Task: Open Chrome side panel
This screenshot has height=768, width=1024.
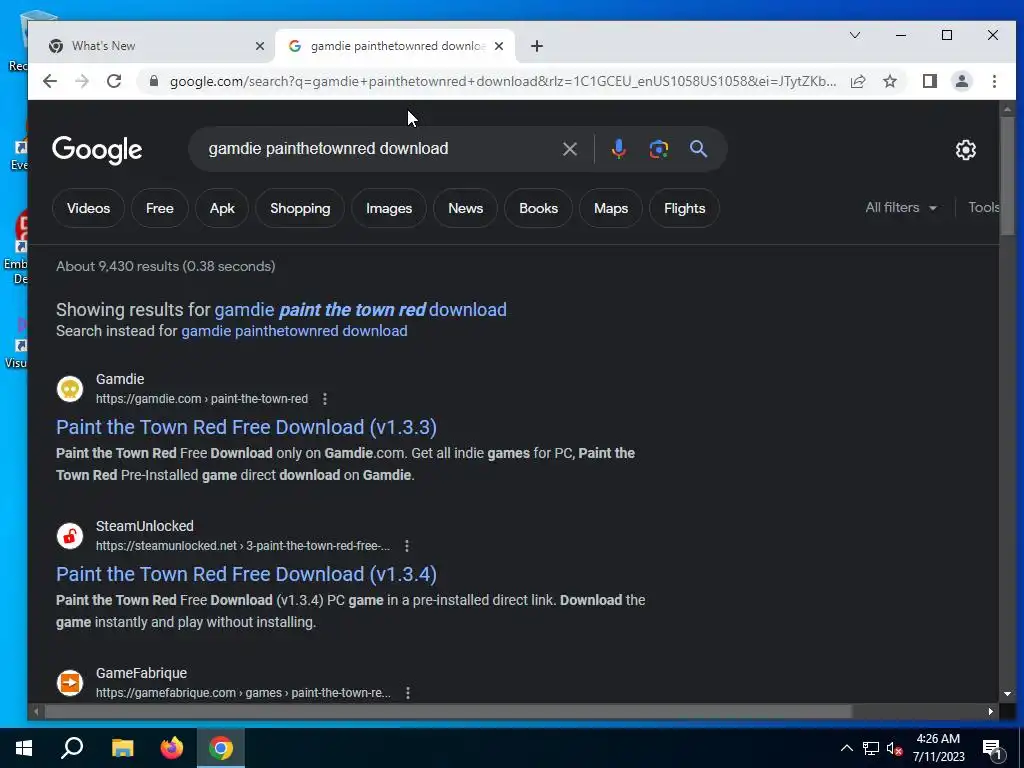Action: (x=929, y=81)
